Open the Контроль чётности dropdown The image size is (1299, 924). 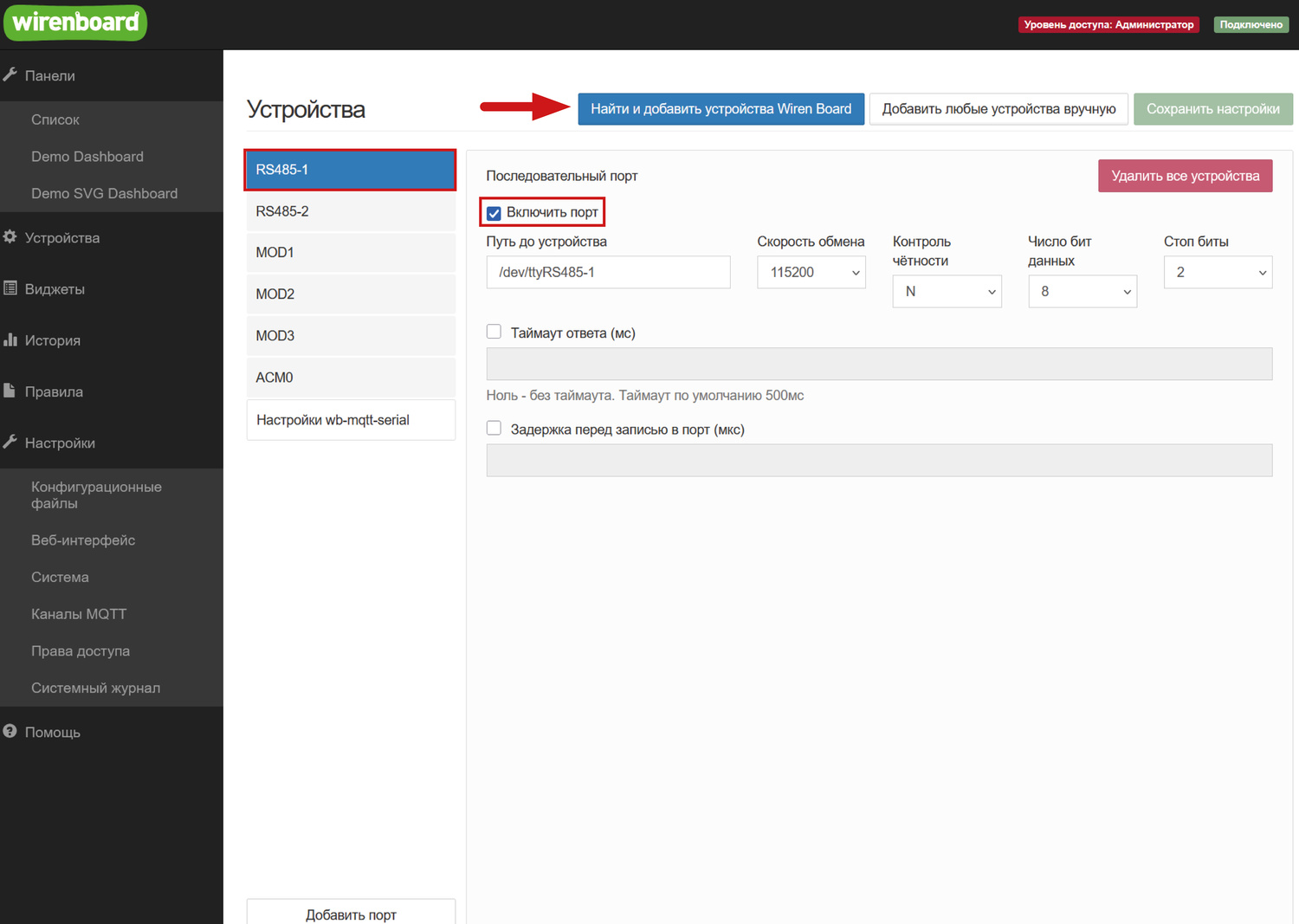coord(947,292)
